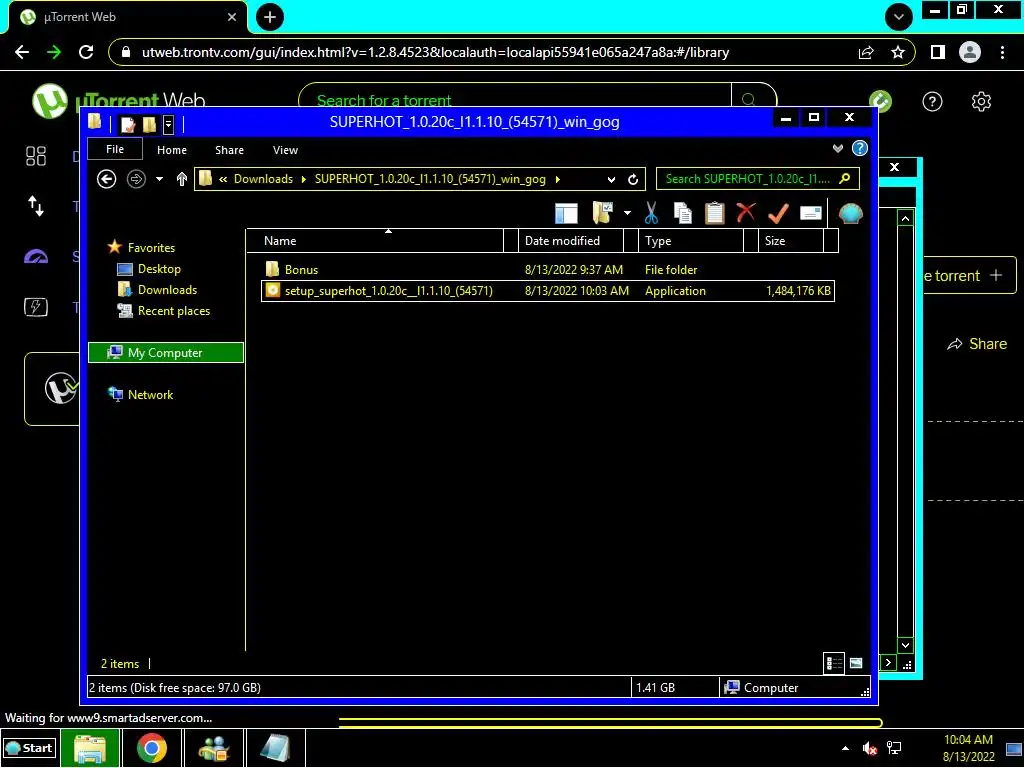Click the Start button on taskbar
This screenshot has height=768, width=1024.
click(x=29, y=748)
